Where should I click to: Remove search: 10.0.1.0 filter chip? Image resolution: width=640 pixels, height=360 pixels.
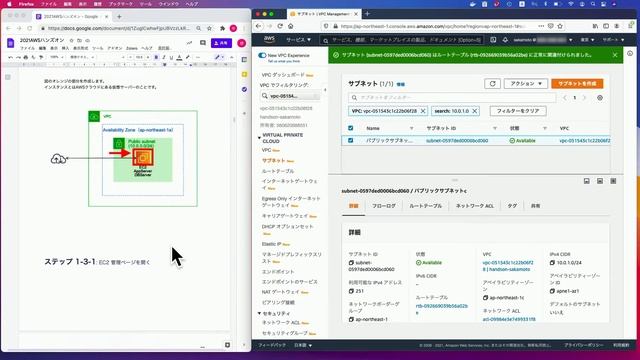point(474,111)
